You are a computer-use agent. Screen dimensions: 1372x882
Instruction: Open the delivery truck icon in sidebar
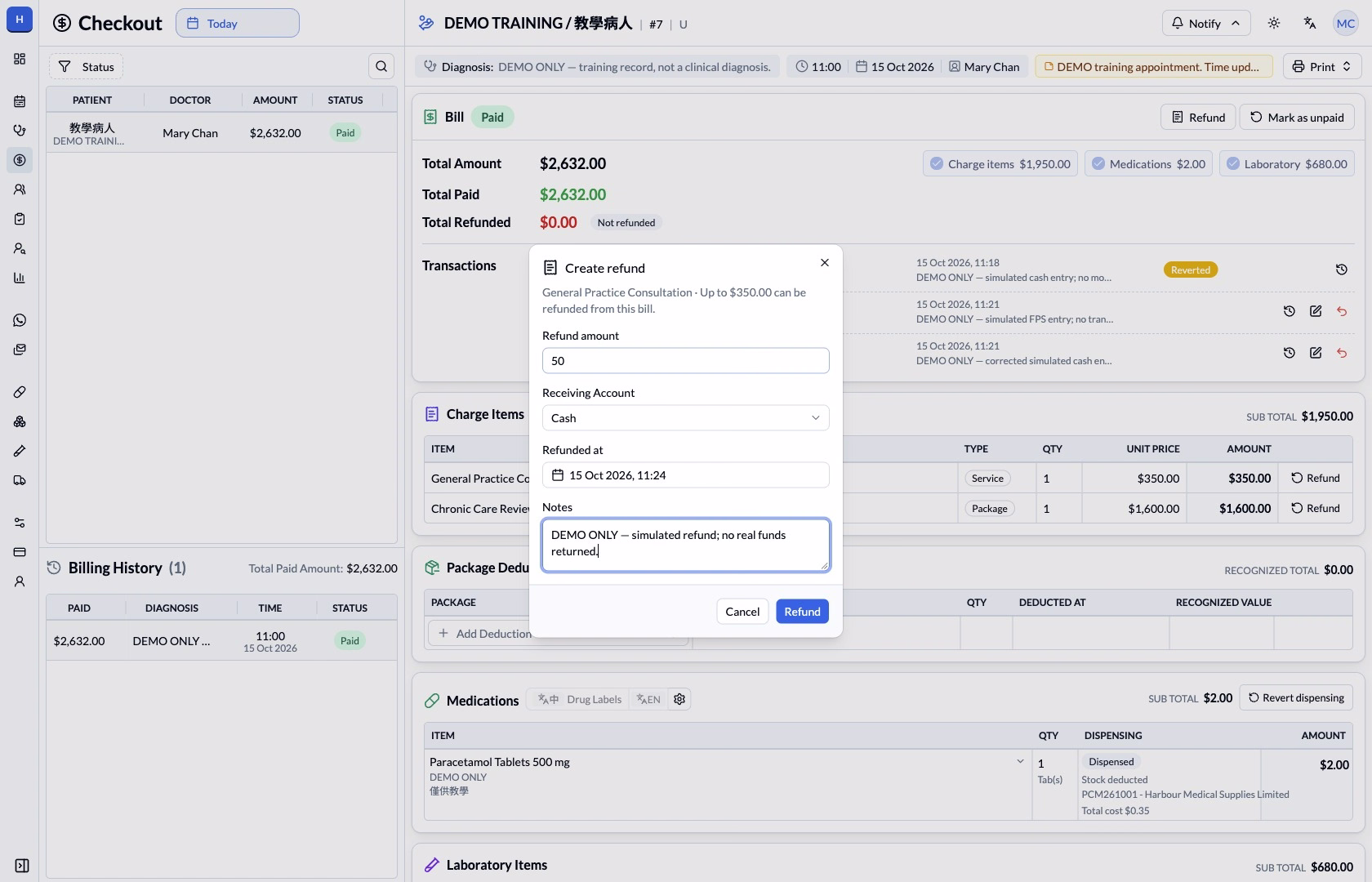[x=20, y=480]
